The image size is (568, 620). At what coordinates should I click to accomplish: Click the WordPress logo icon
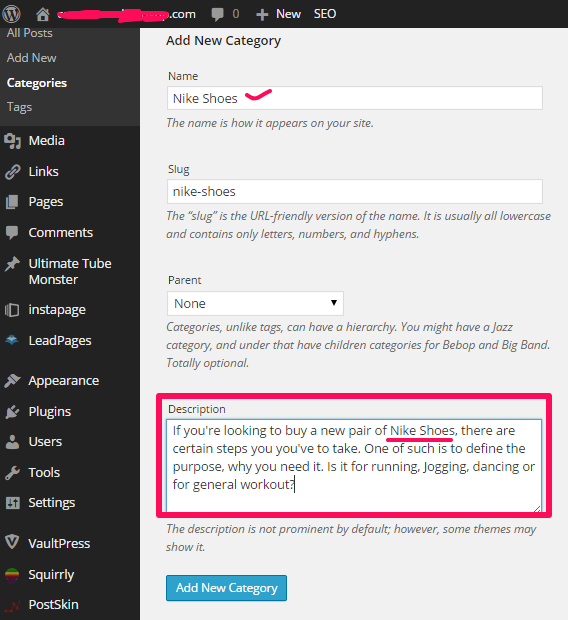11,14
